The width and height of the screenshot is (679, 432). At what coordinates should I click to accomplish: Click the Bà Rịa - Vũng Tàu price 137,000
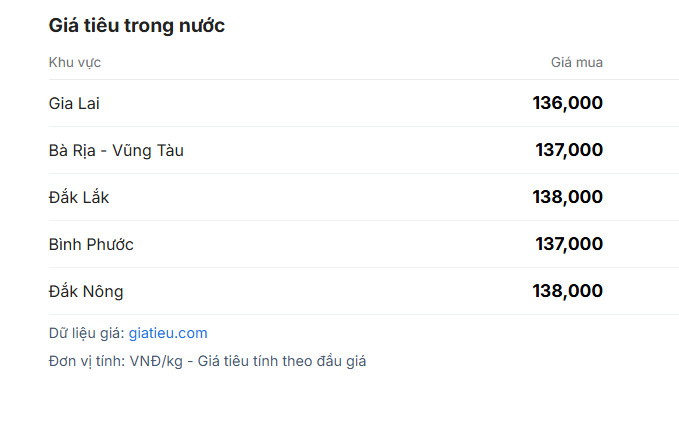click(x=569, y=150)
